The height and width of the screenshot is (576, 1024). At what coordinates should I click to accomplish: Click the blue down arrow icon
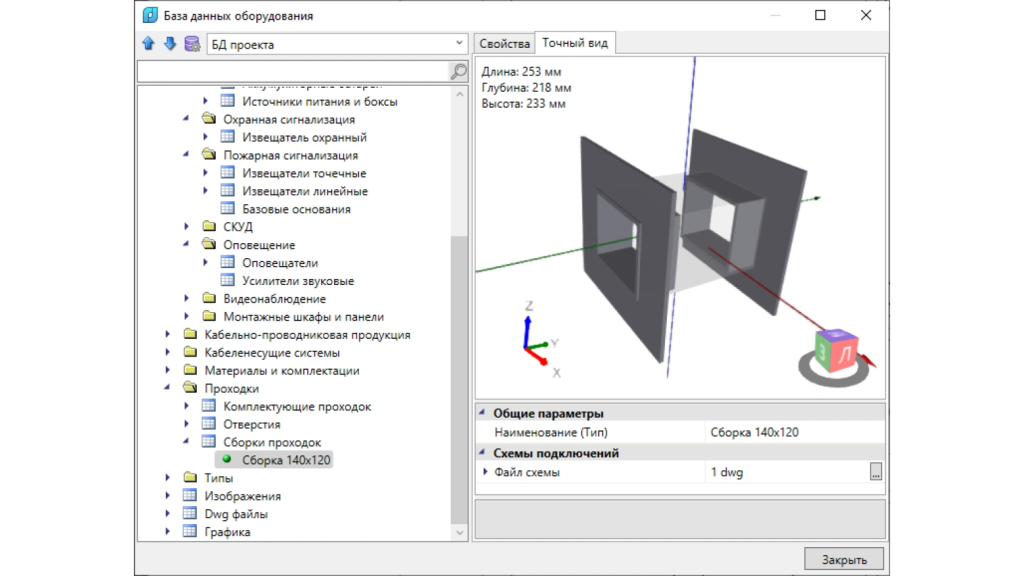click(x=170, y=44)
